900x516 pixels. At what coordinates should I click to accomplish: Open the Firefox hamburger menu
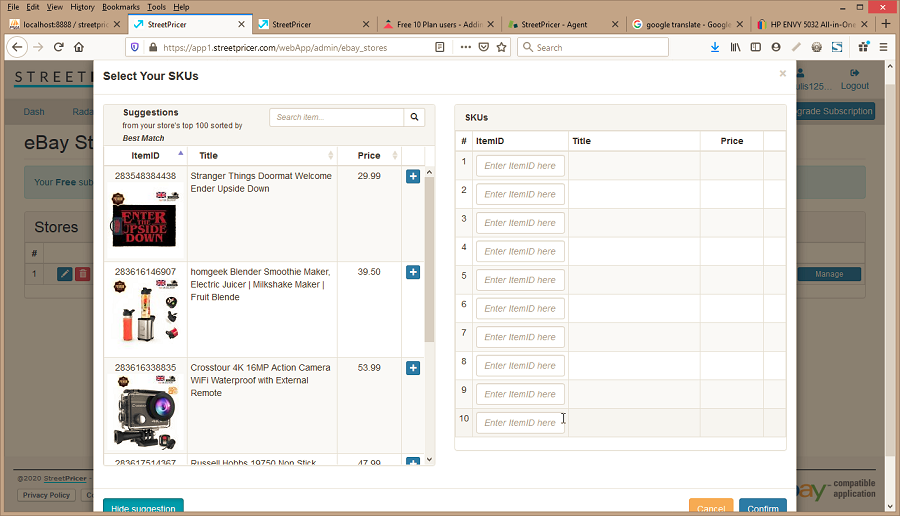tap(883, 47)
